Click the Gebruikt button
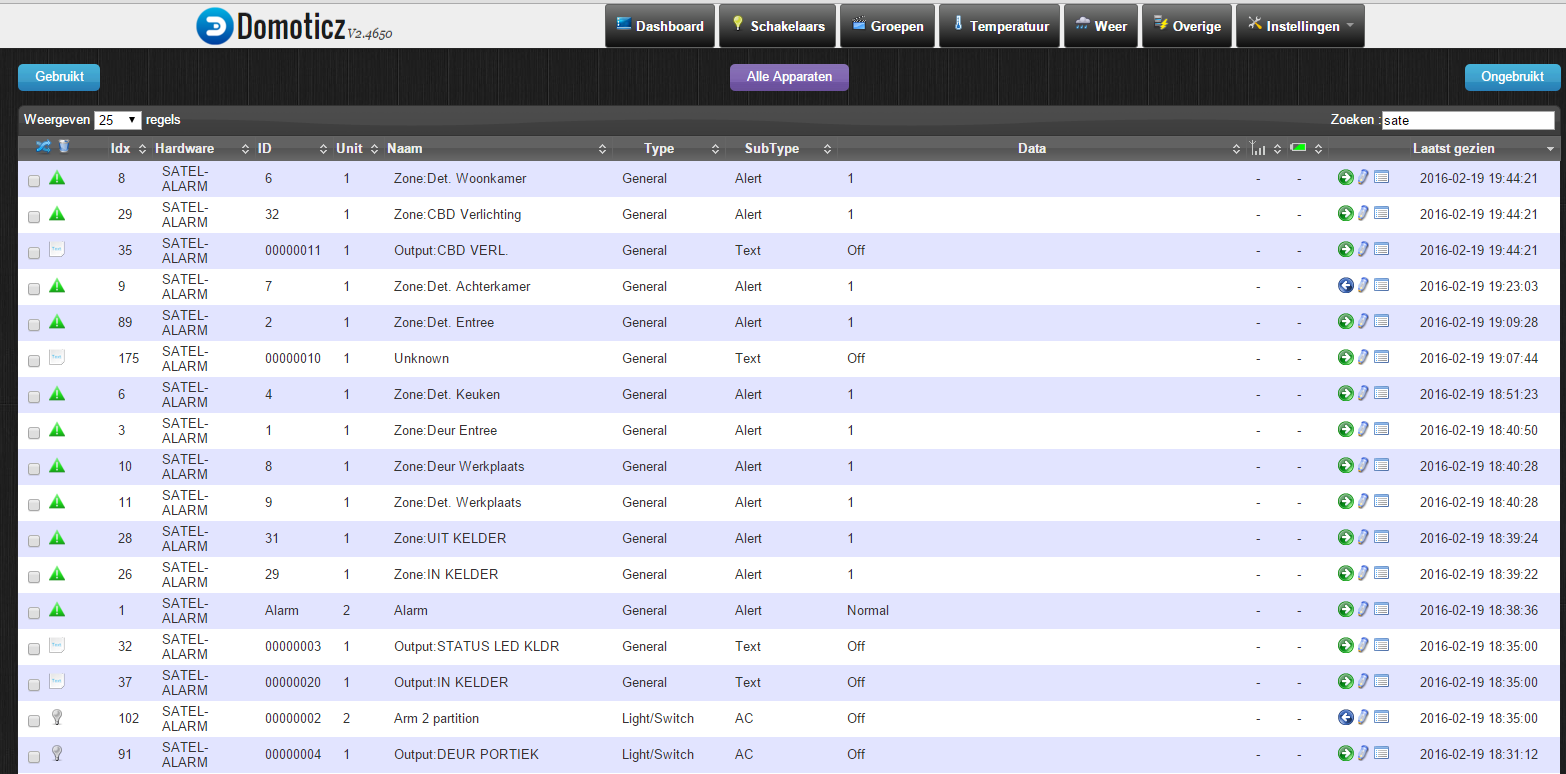The height and width of the screenshot is (774, 1566). 59,77
